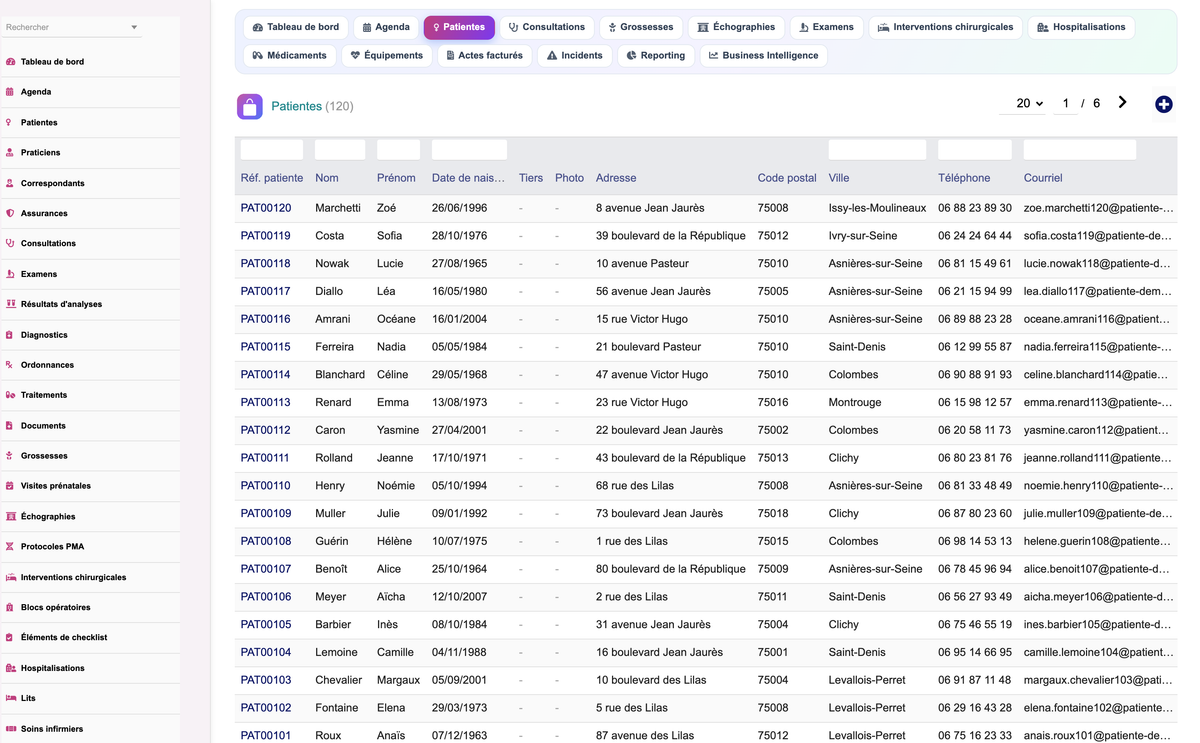Viewport: 1200px width, 743px height.
Task: Click phone number 06 98 14 53 13
Action: pos(975,541)
